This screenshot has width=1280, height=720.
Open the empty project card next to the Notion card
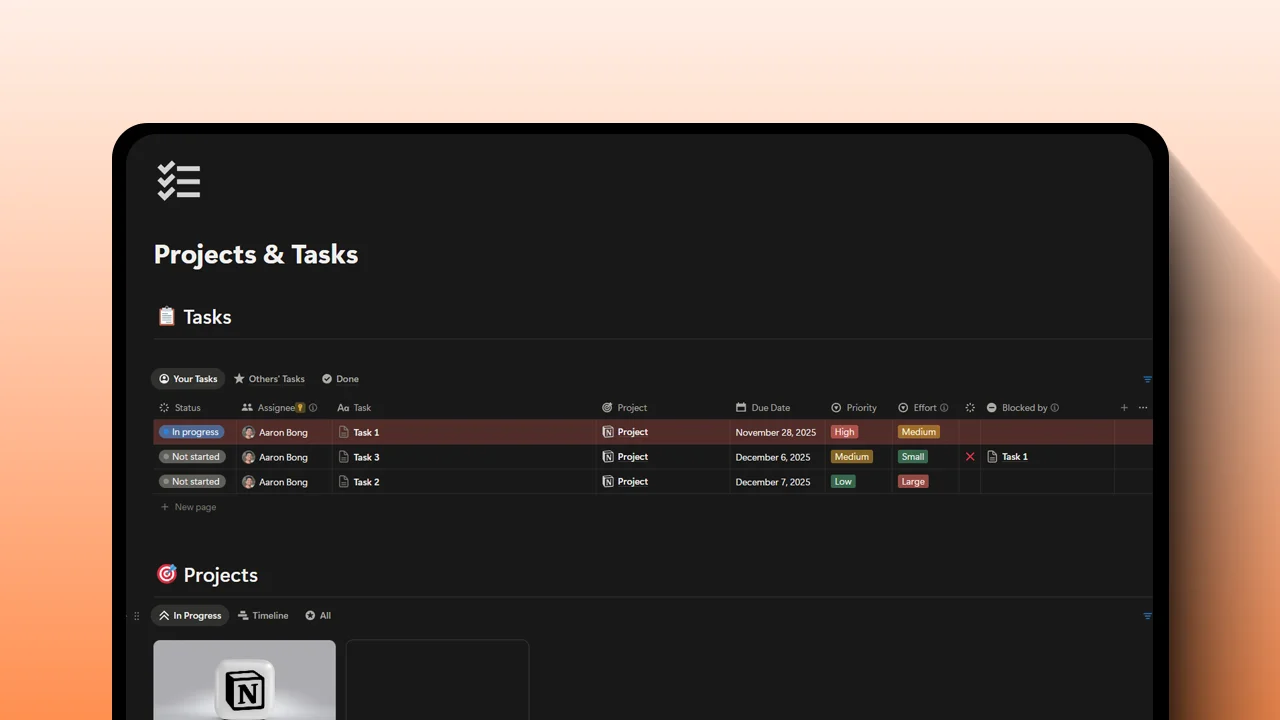pyautogui.click(x=437, y=680)
